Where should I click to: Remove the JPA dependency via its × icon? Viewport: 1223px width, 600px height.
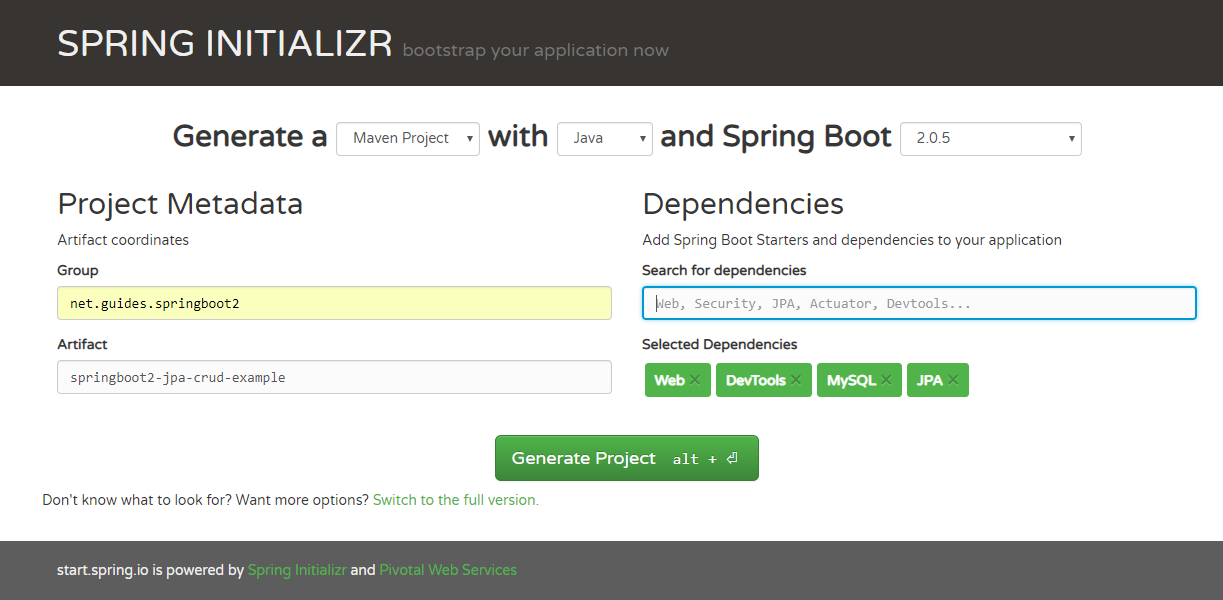coord(952,380)
